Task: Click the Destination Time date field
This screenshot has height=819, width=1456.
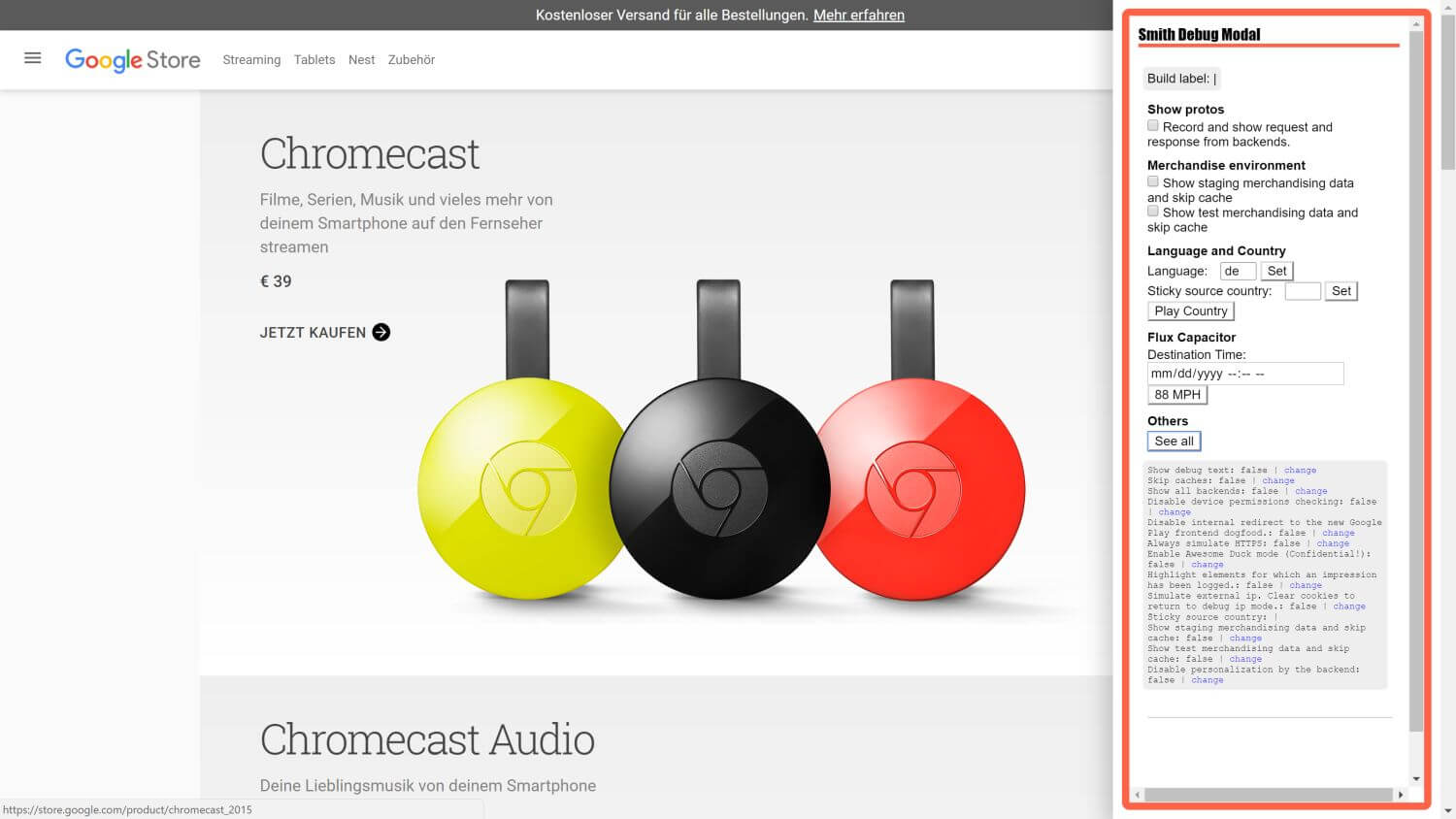Action: pyautogui.click(x=1245, y=374)
